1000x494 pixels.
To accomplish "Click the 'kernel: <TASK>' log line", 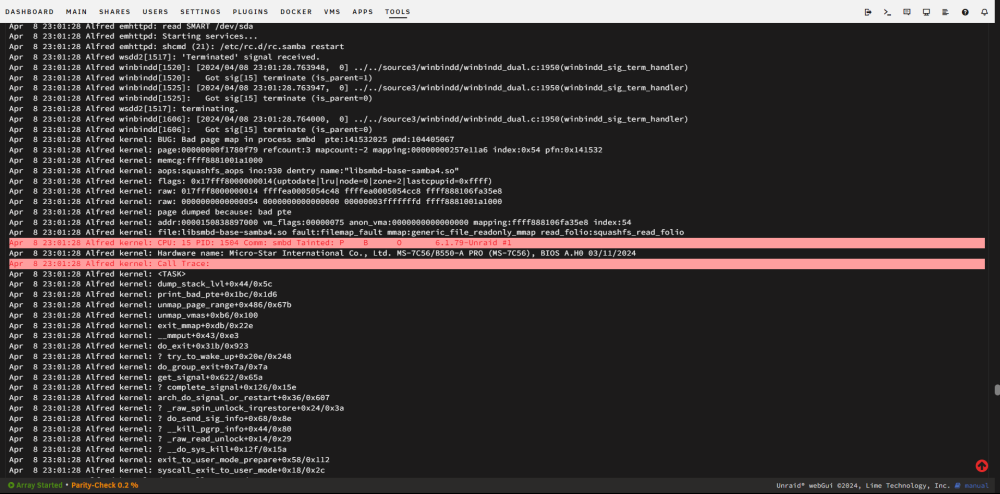I will click(97, 274).
